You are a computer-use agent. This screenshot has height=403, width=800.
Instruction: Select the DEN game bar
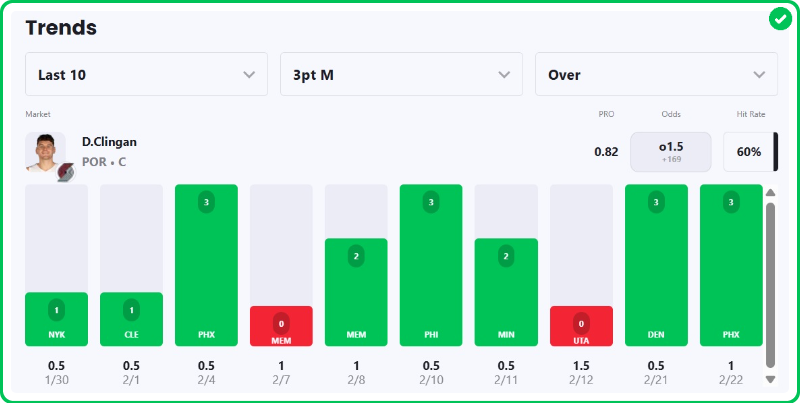coord(656,265)
